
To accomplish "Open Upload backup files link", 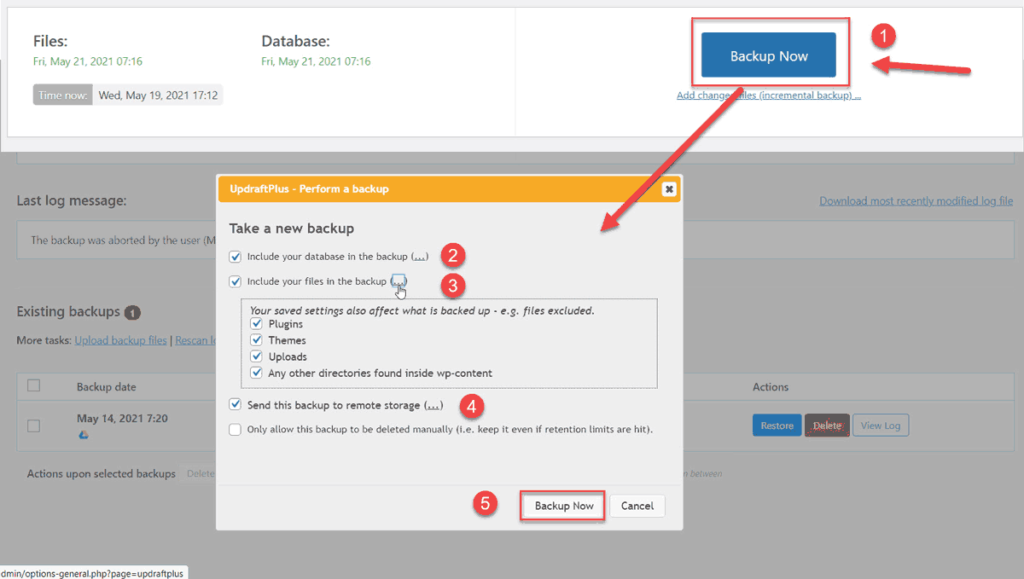I will coord(121,340).
